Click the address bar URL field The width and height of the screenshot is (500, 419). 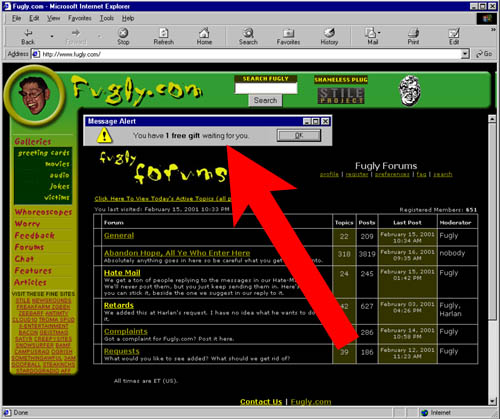pos(247,54)
